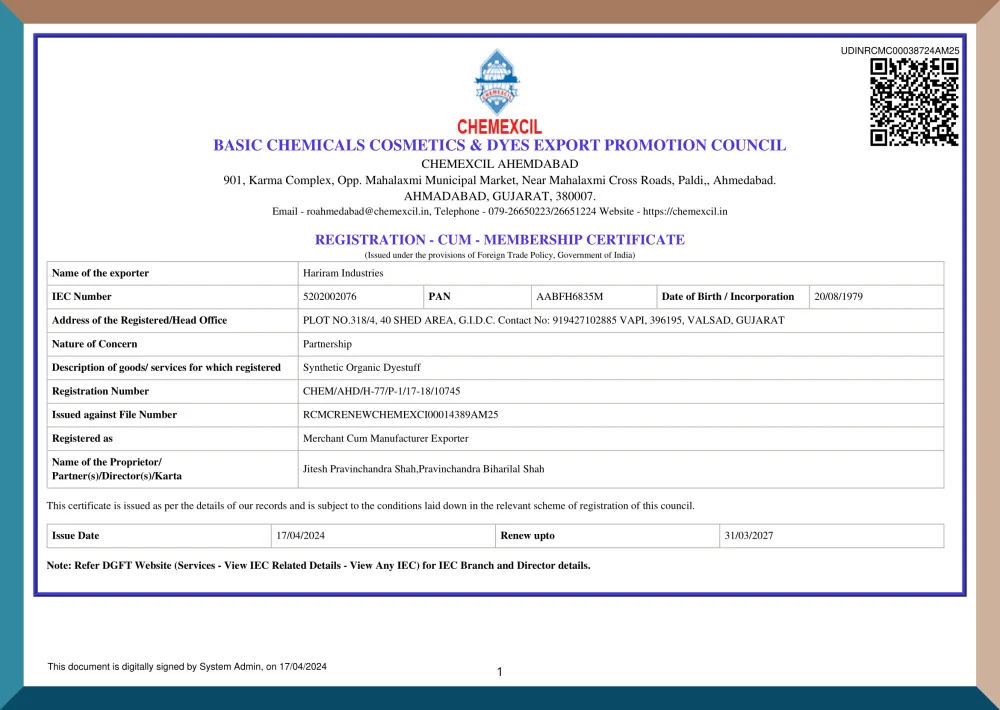Click Name of the Proprietor/Partner label
Image resolution: width=1000 pixels, height=710 pixels.
pos(117,469)
